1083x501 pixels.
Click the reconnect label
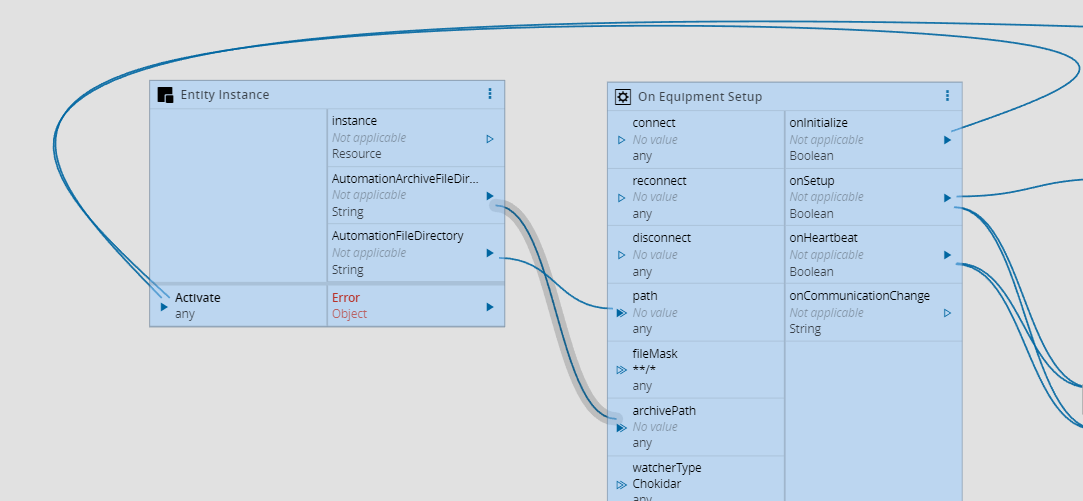659,180
